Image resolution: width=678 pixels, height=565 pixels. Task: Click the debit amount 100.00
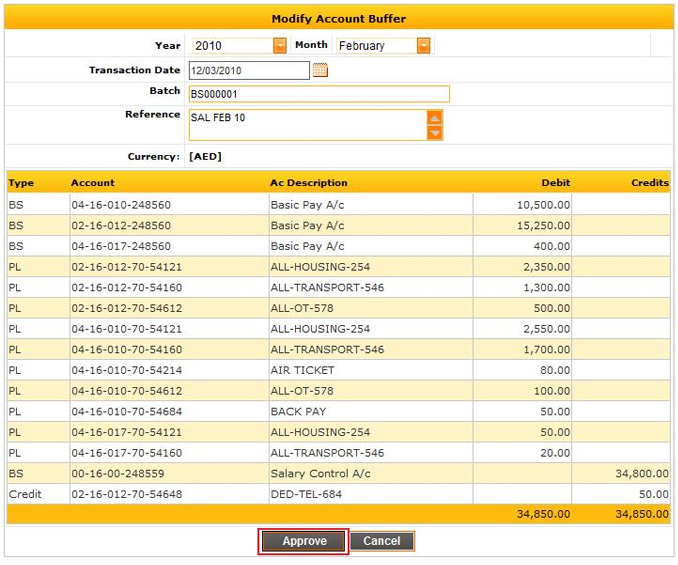(x=552, y=391)
